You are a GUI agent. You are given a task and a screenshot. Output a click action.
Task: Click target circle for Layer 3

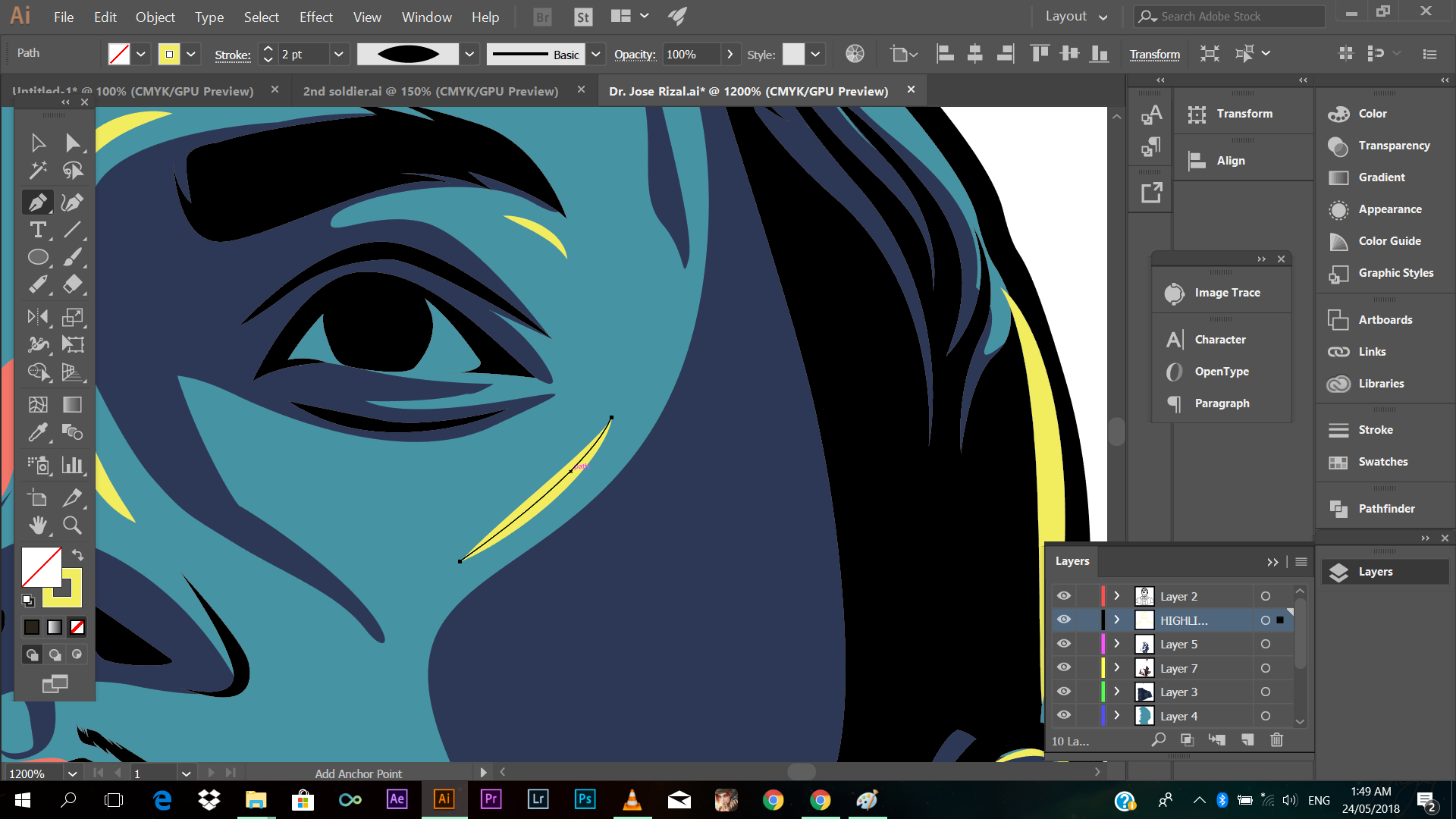tap(1266, 692)
